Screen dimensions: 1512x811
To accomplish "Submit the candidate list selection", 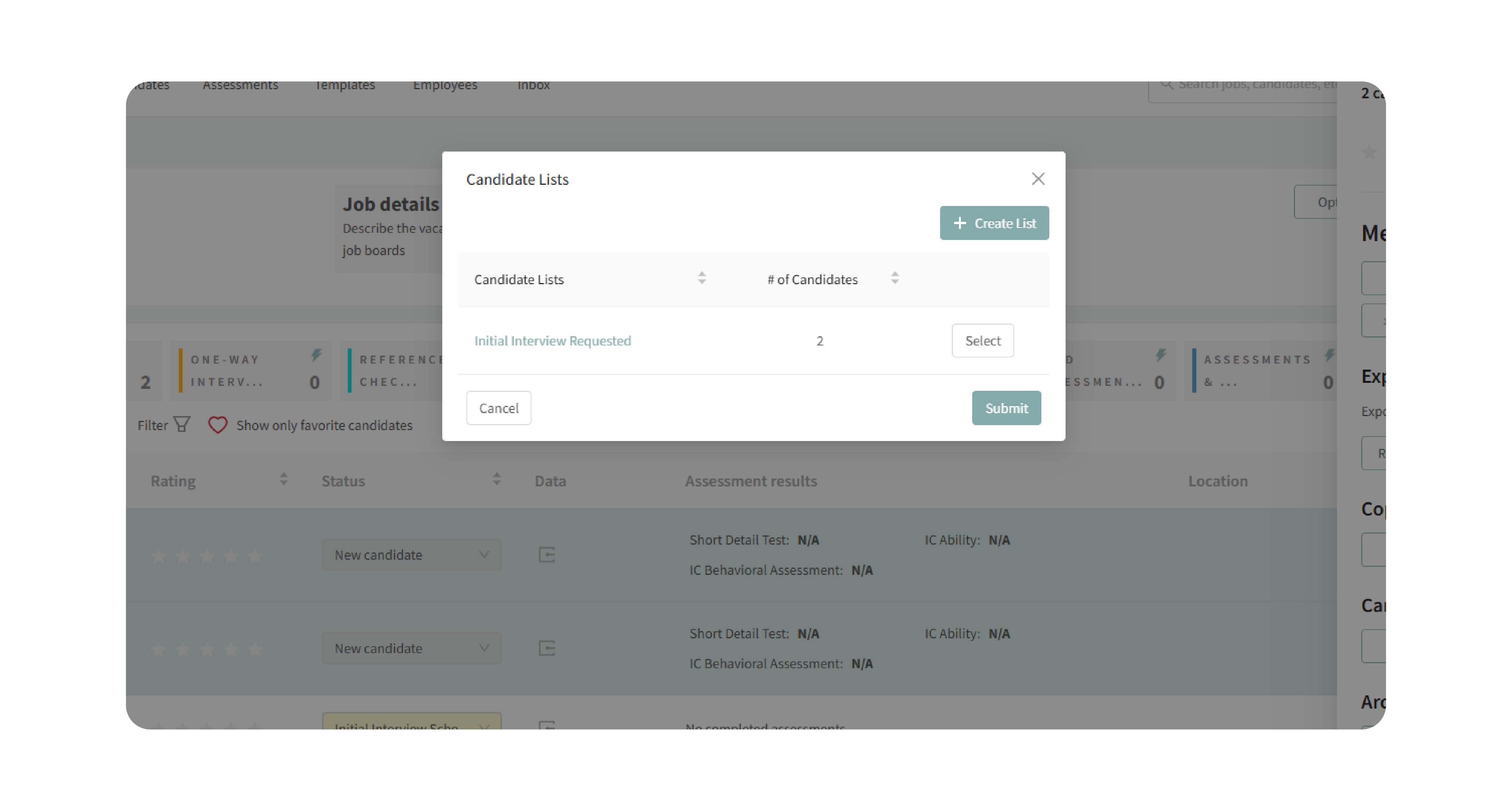I will (1006, 408).
